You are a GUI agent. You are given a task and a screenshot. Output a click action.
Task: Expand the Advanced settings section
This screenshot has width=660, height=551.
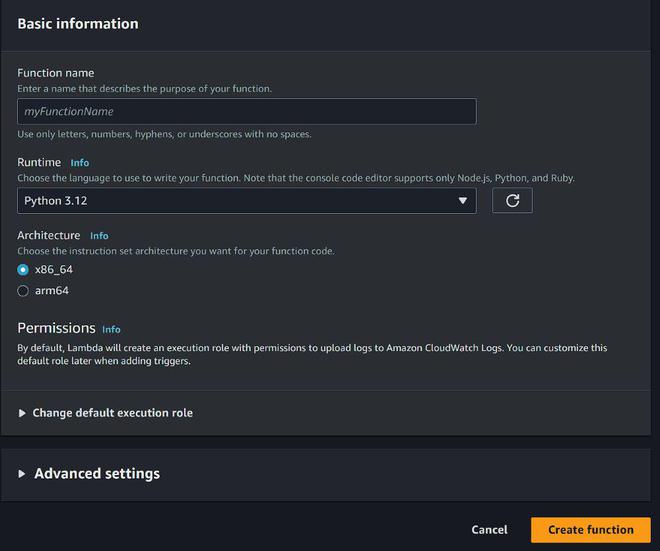pos(97,474)
